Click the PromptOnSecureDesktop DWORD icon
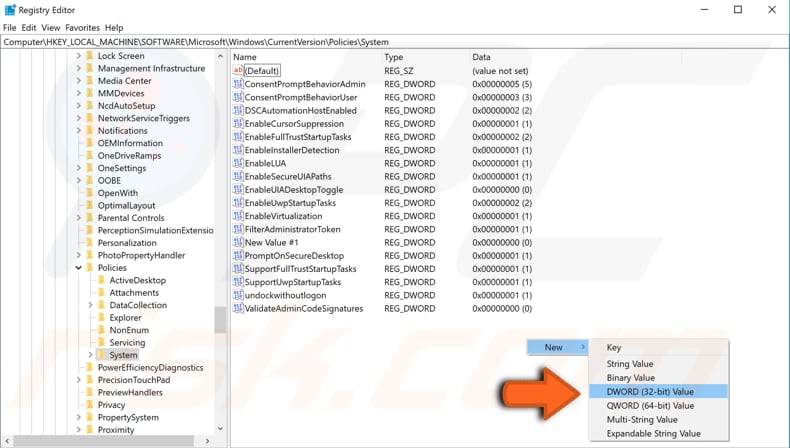 click(238, 255)
